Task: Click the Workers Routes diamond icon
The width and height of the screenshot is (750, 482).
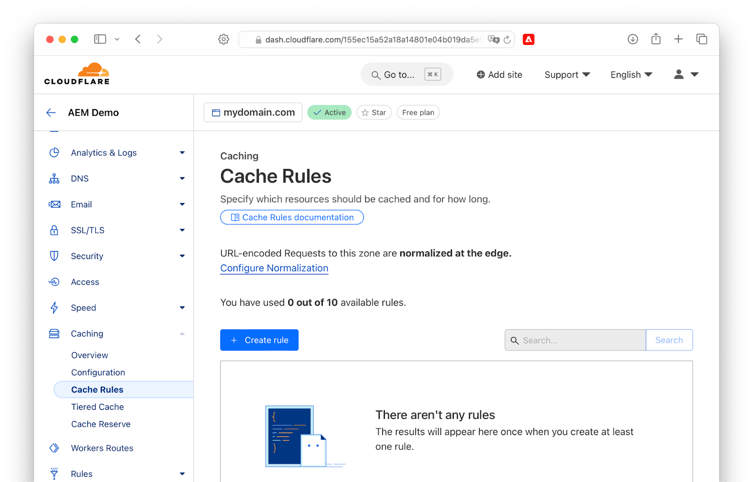Action: (x=54, y=448)
